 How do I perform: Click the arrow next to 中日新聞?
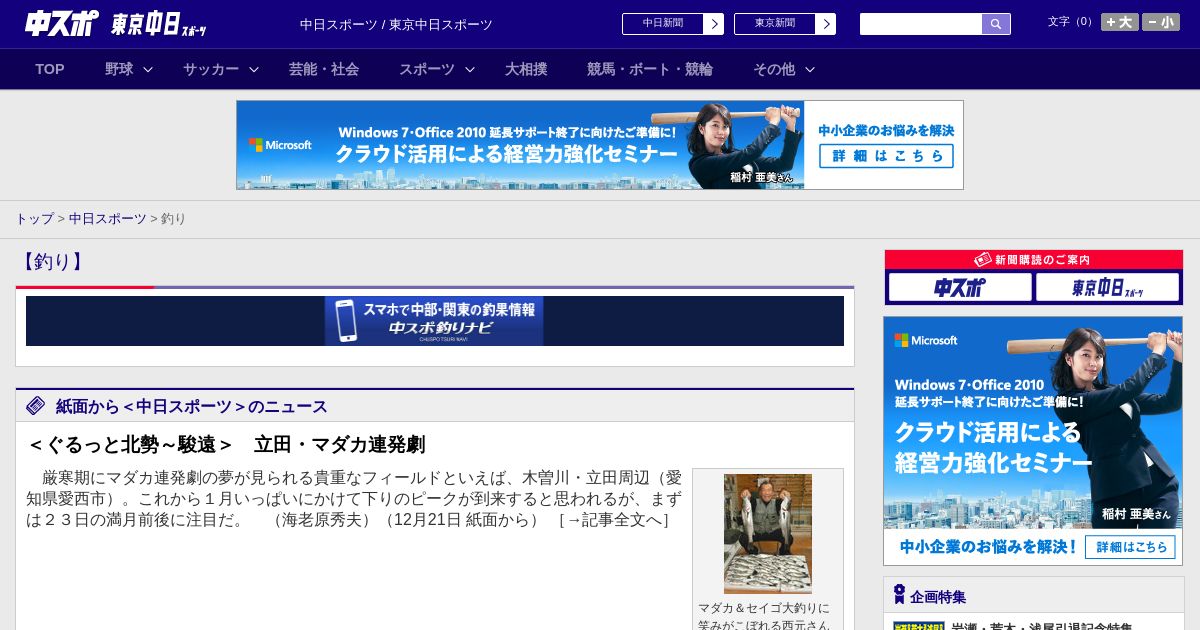(714, 24)
